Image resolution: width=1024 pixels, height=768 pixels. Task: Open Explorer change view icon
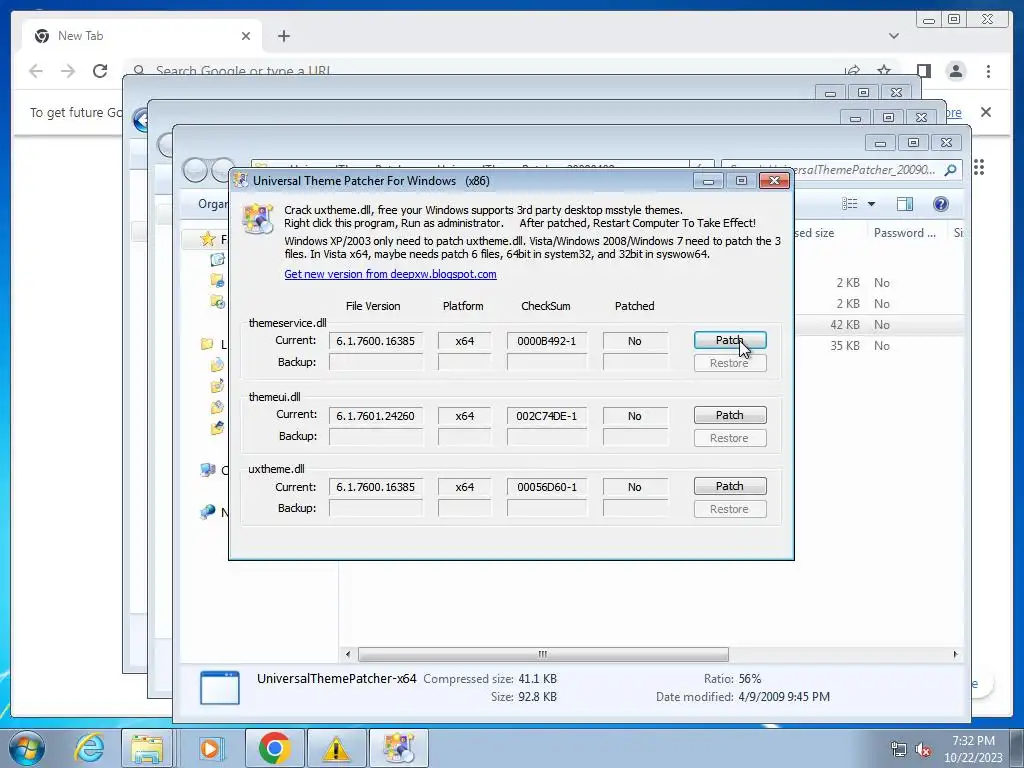pyautogui.click(x=850, y=204)
